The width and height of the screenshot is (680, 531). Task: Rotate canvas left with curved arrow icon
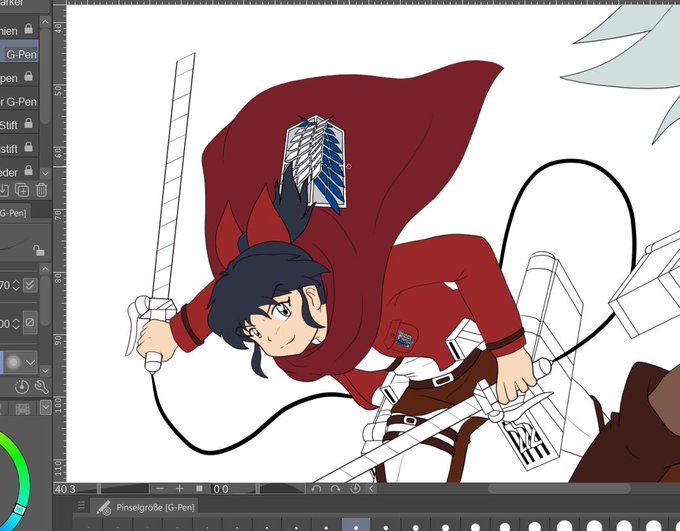[316, 489]
